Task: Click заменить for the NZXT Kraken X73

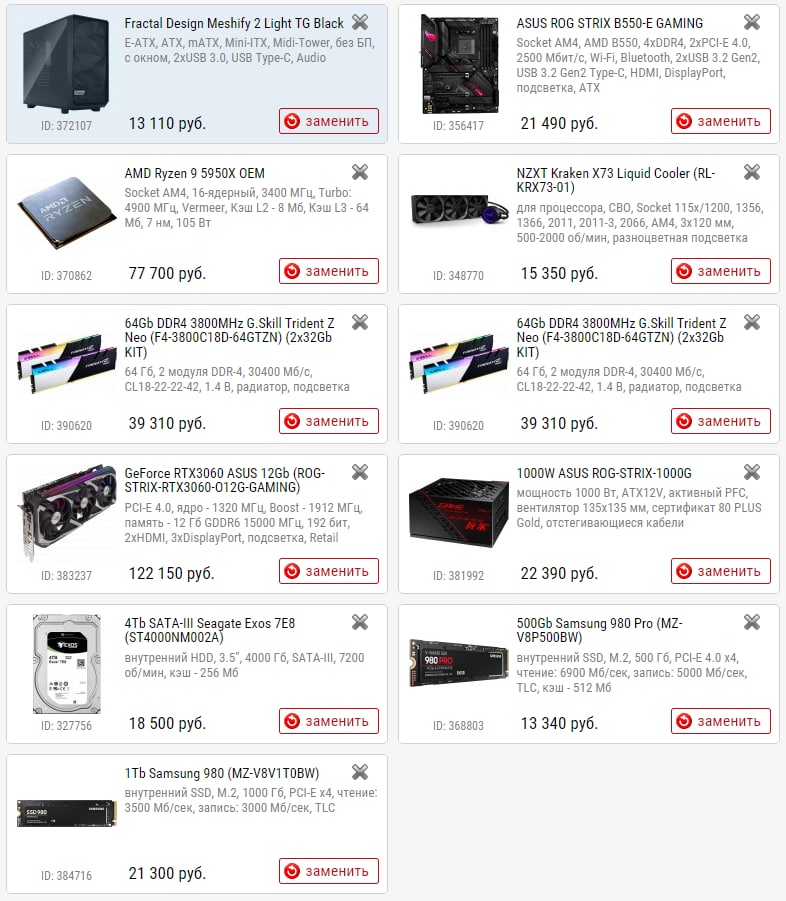Action: 720,271
